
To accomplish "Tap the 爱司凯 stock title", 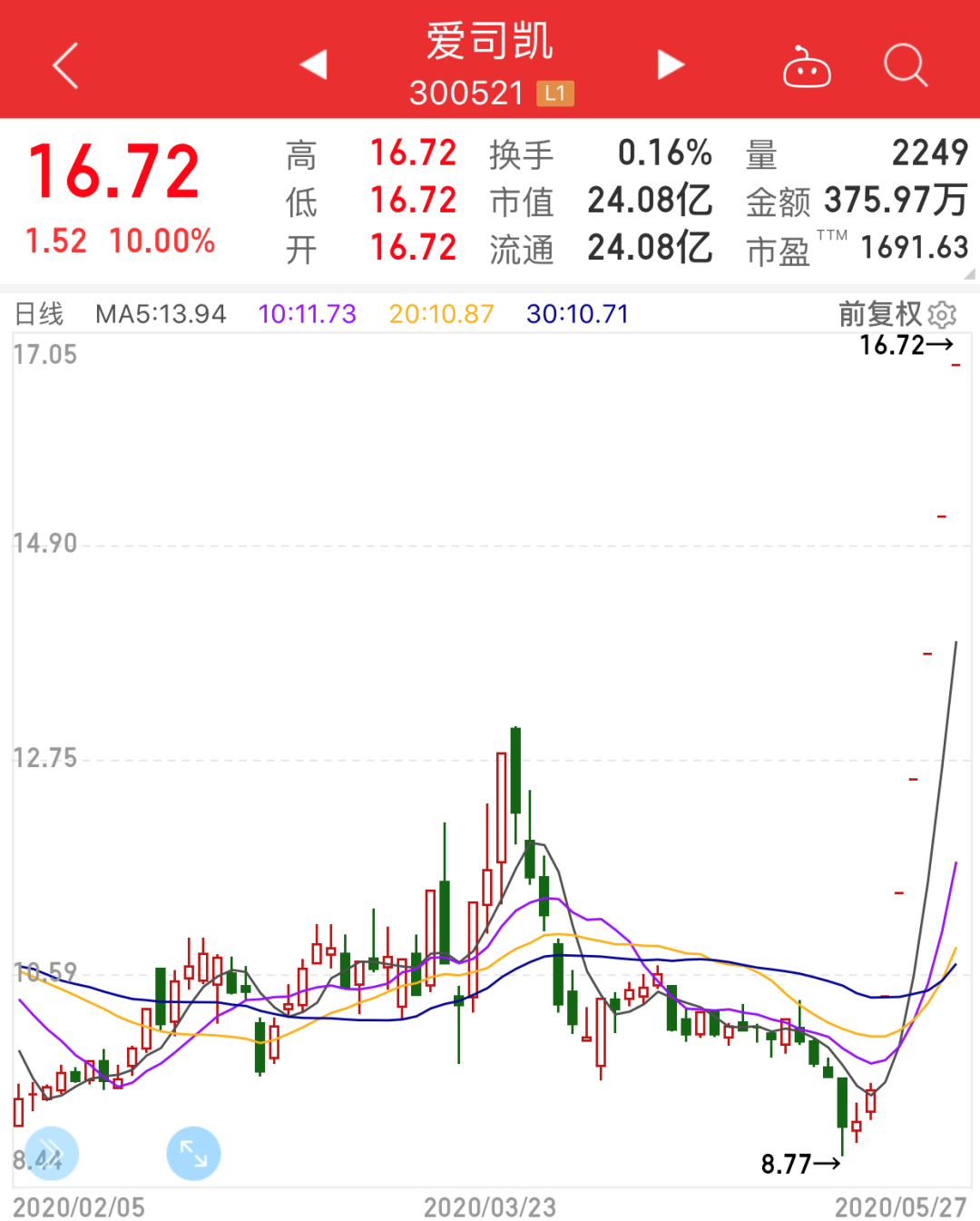I will [490, 42].
